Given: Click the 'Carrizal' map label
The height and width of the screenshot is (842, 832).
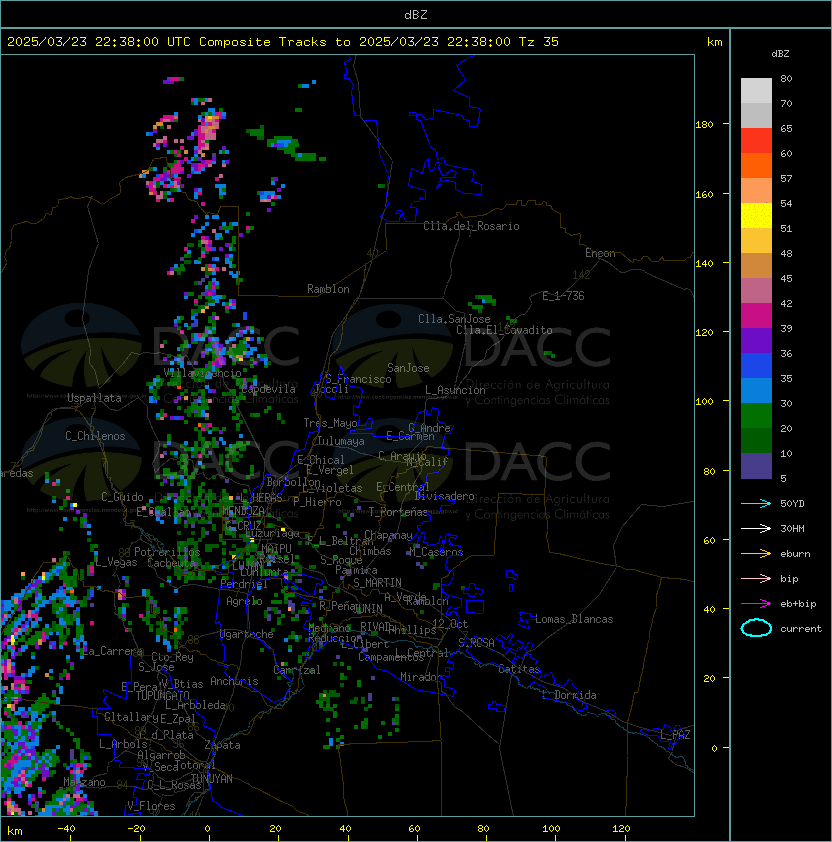Looking at the screenshot, I should point(296,670).
